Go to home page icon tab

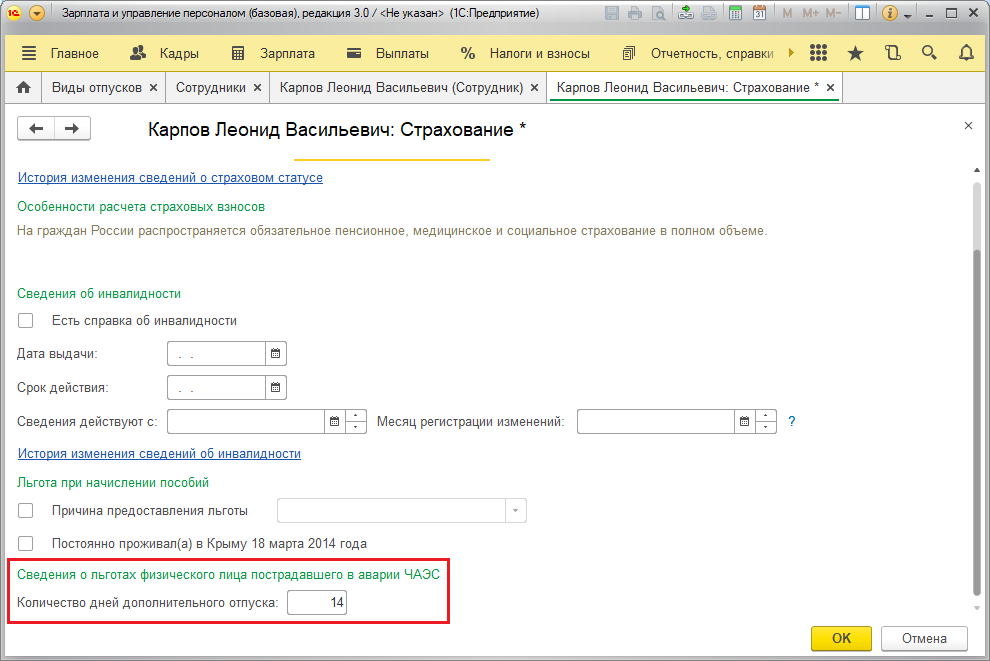tap(23, 88)
